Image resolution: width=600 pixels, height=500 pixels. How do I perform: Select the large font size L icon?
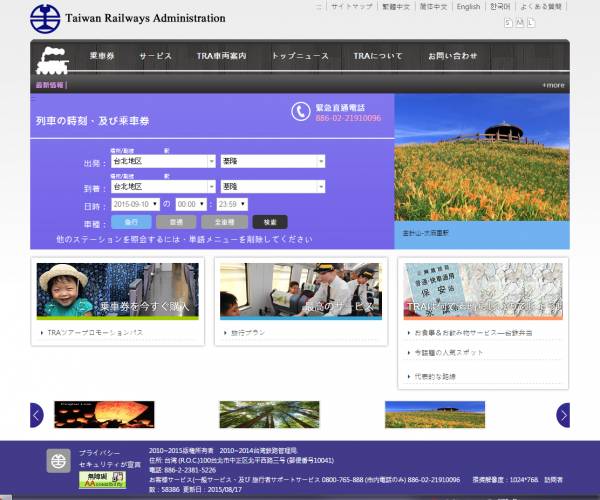point(531,23)
